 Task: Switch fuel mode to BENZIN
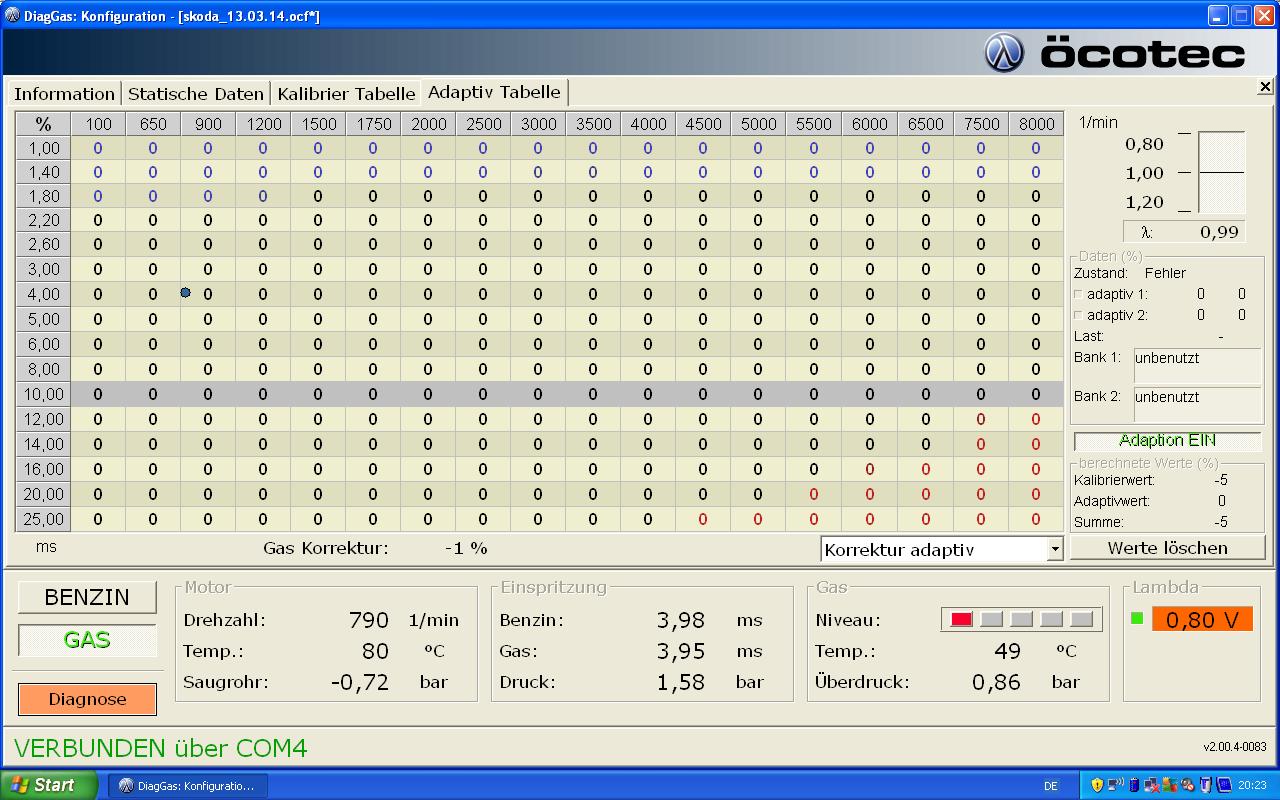[87, 597]
